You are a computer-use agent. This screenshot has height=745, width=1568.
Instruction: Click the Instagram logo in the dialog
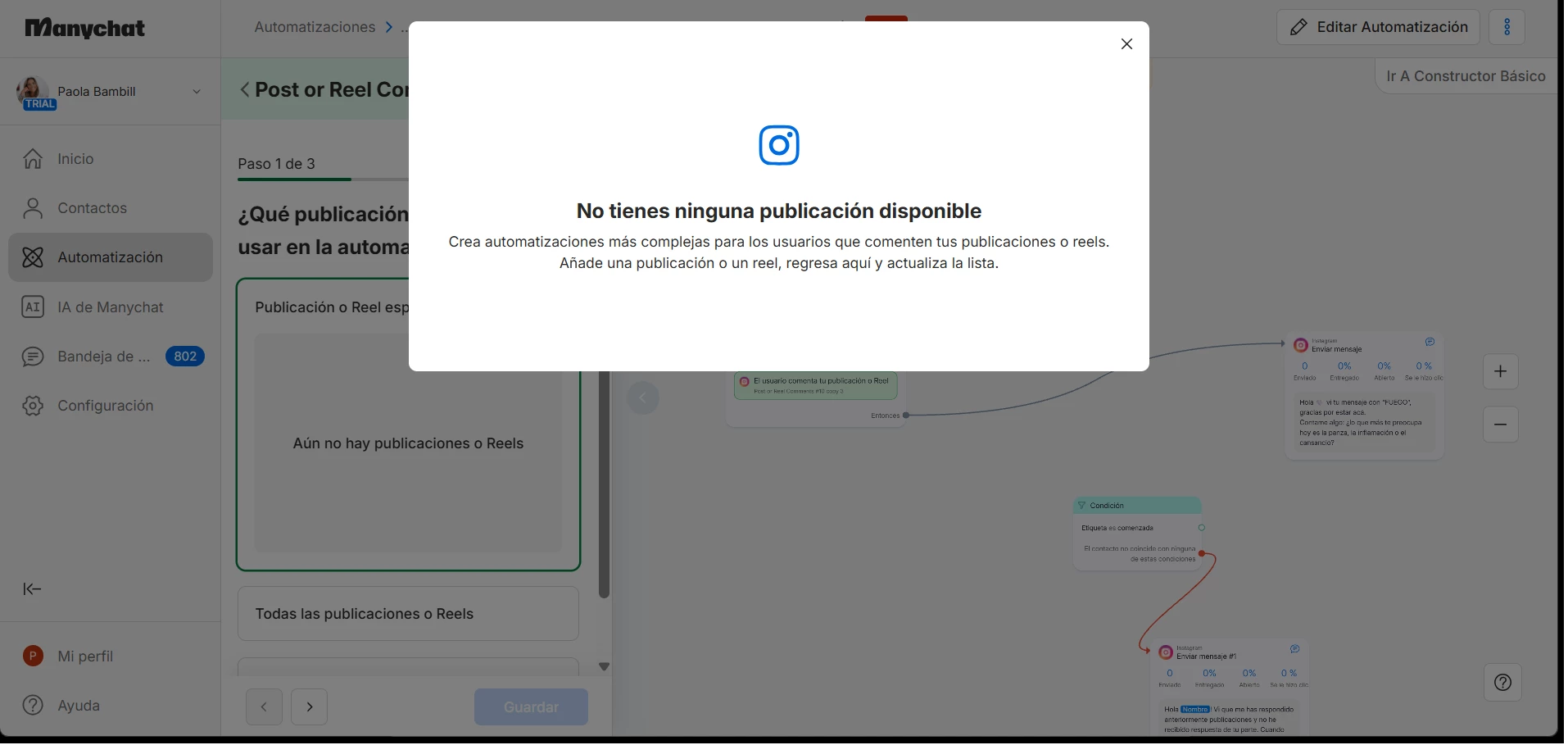point(779,145)
